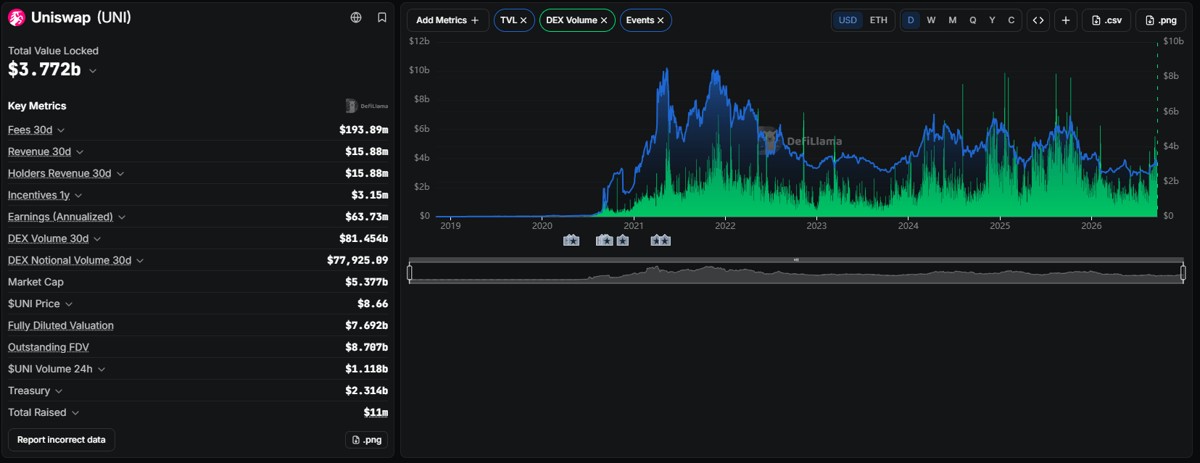This screenshot has height=463, width=1200.
Task: Switch chart denomination to ETH
Action: 878,20
